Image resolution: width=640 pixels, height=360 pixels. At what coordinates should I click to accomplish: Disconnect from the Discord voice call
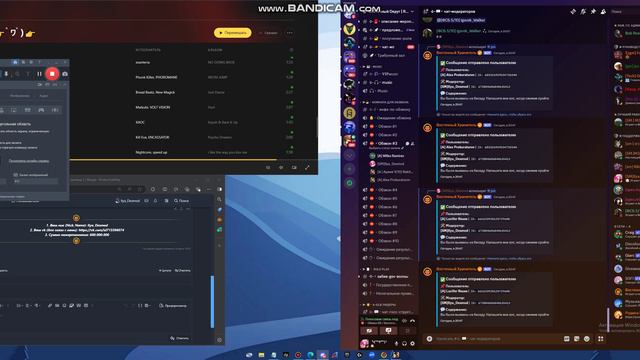coord(412,321)
